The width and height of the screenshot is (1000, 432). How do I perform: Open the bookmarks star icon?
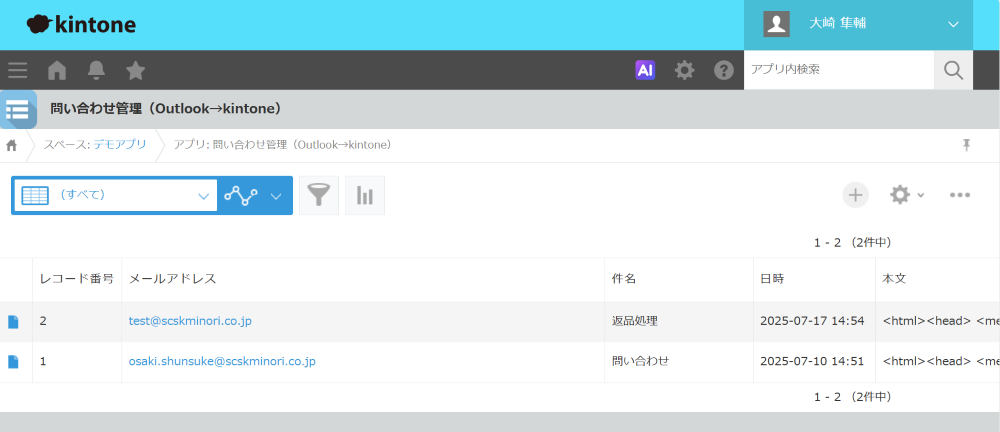coord(135,70)
